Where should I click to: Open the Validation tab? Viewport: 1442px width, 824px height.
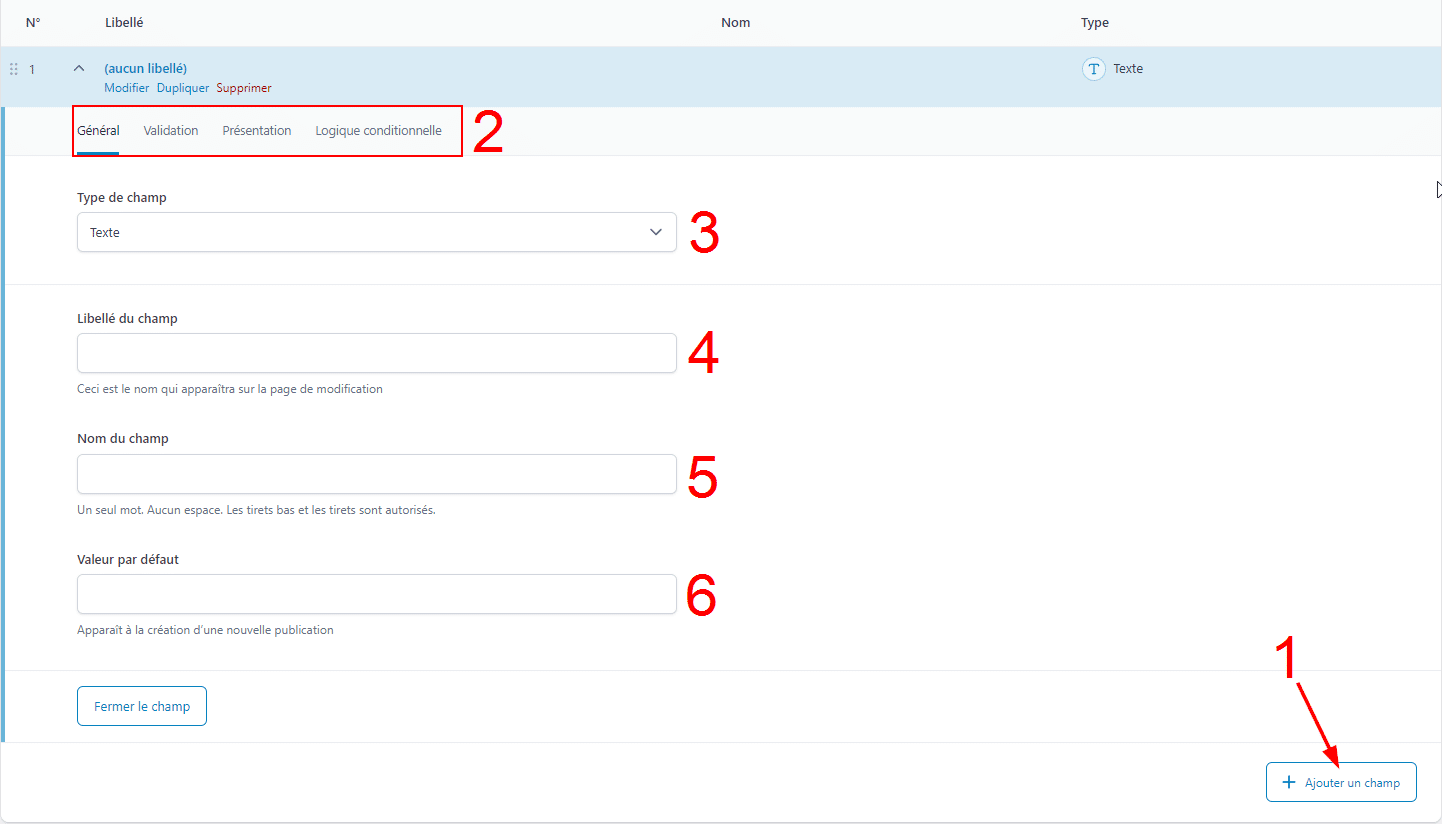pos(171,131)
